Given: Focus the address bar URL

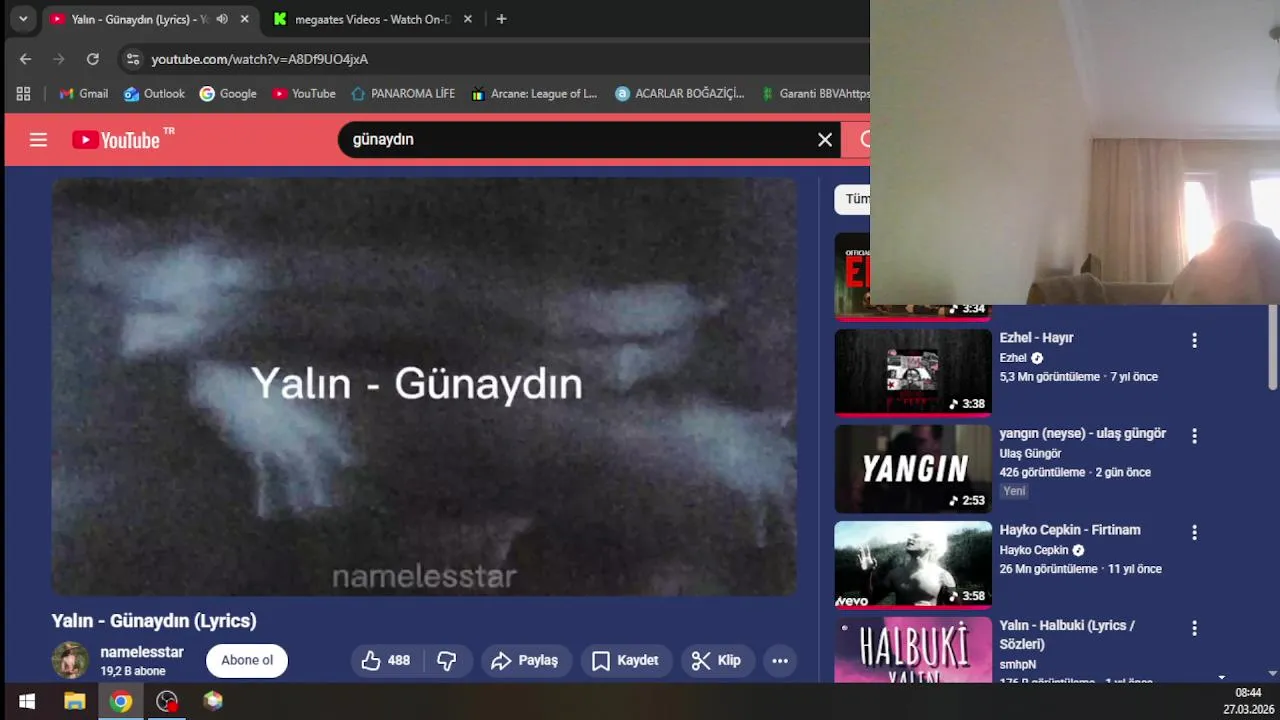Looking at the screenshot, I should point(259,59).
